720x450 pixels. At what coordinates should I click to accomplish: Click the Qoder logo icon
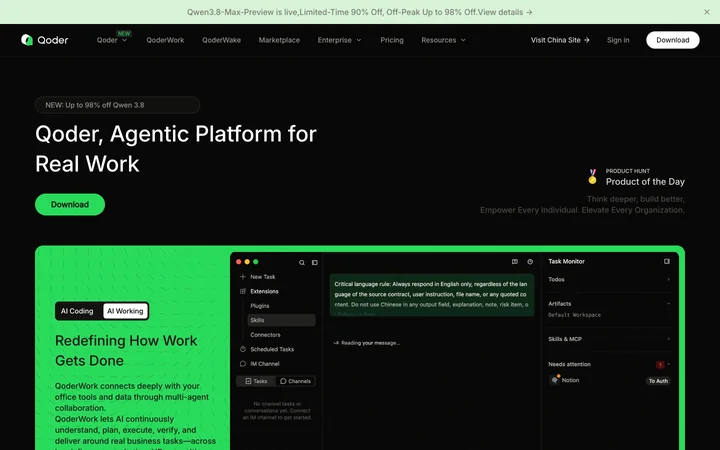(27, 40)
